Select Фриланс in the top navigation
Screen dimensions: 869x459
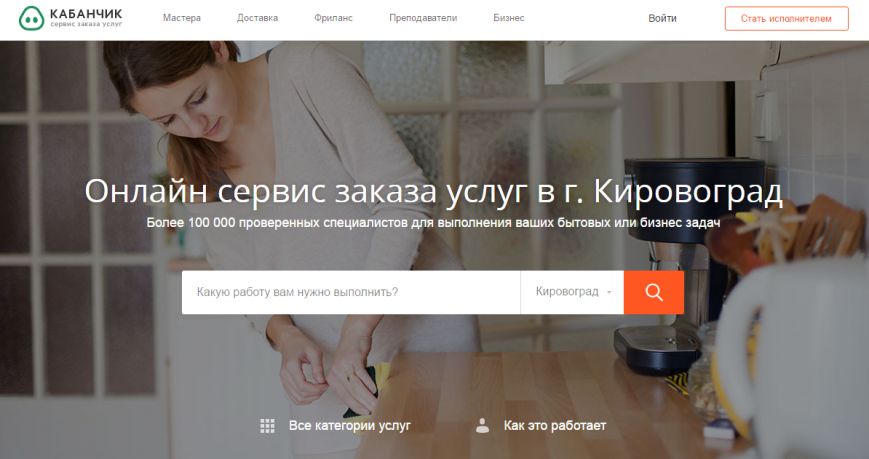coord(333,18)
